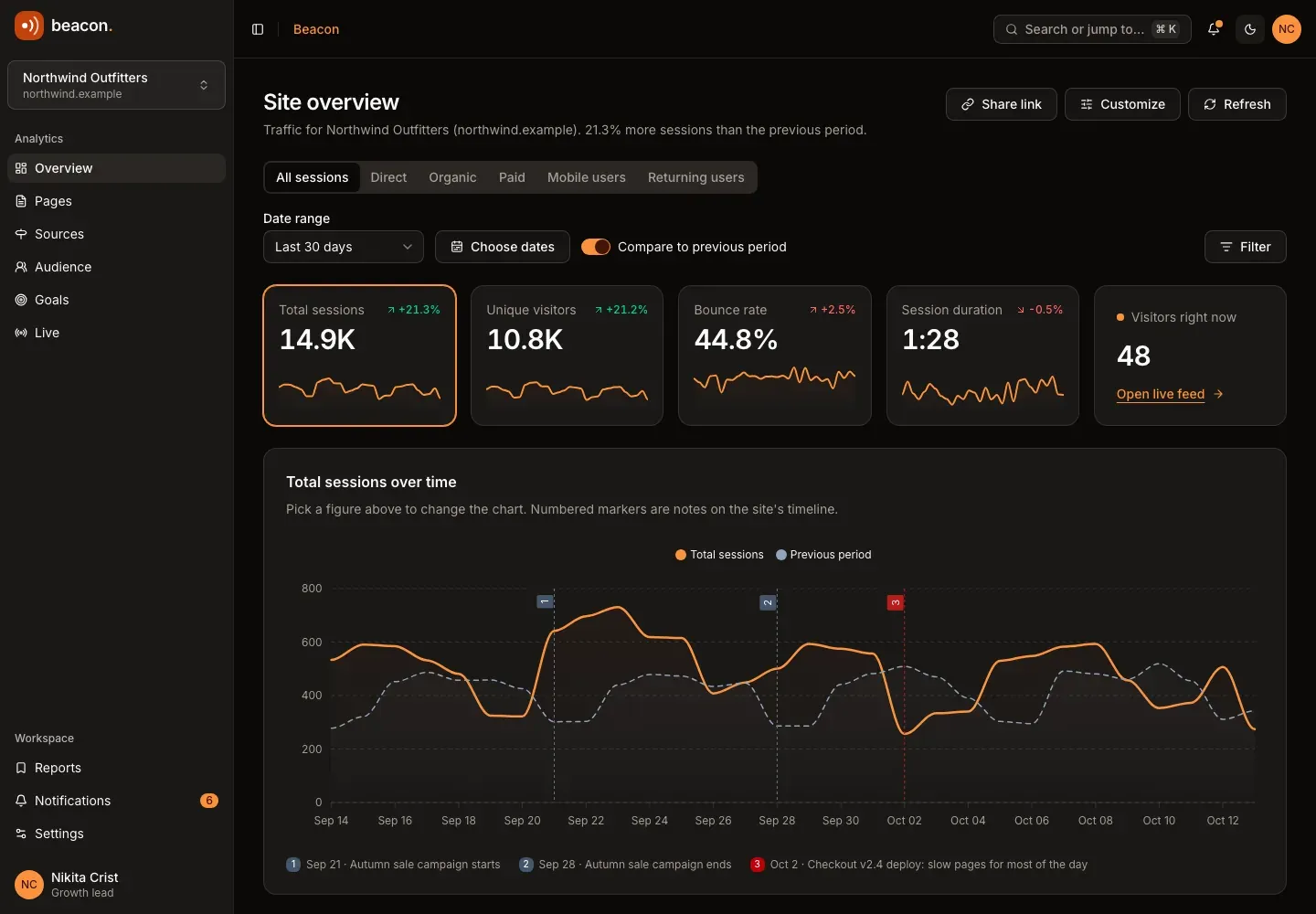Click the Search or jump to field
The height and width of the screenshot is (914, 1316).
pyautogui.click(x=1092, y=29)
